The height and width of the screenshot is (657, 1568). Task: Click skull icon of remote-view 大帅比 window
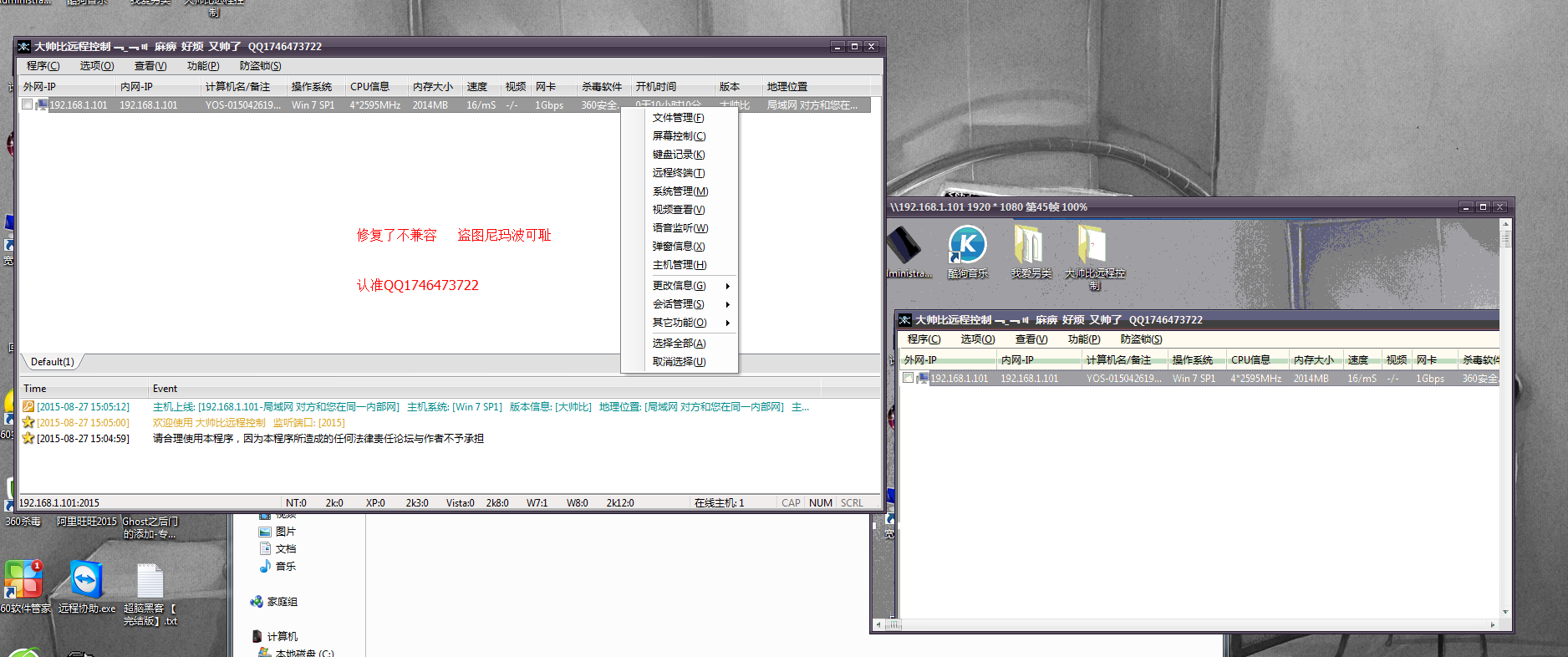click(x=905, y=320)
